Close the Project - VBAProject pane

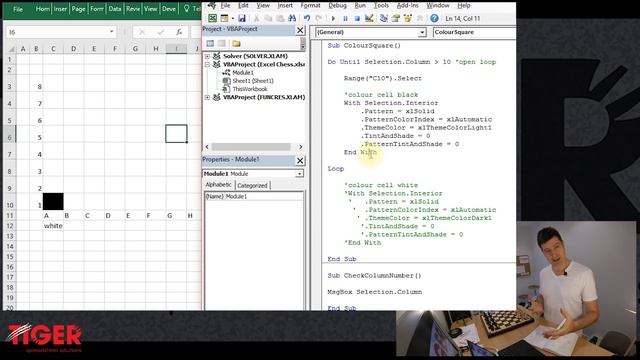300,30
